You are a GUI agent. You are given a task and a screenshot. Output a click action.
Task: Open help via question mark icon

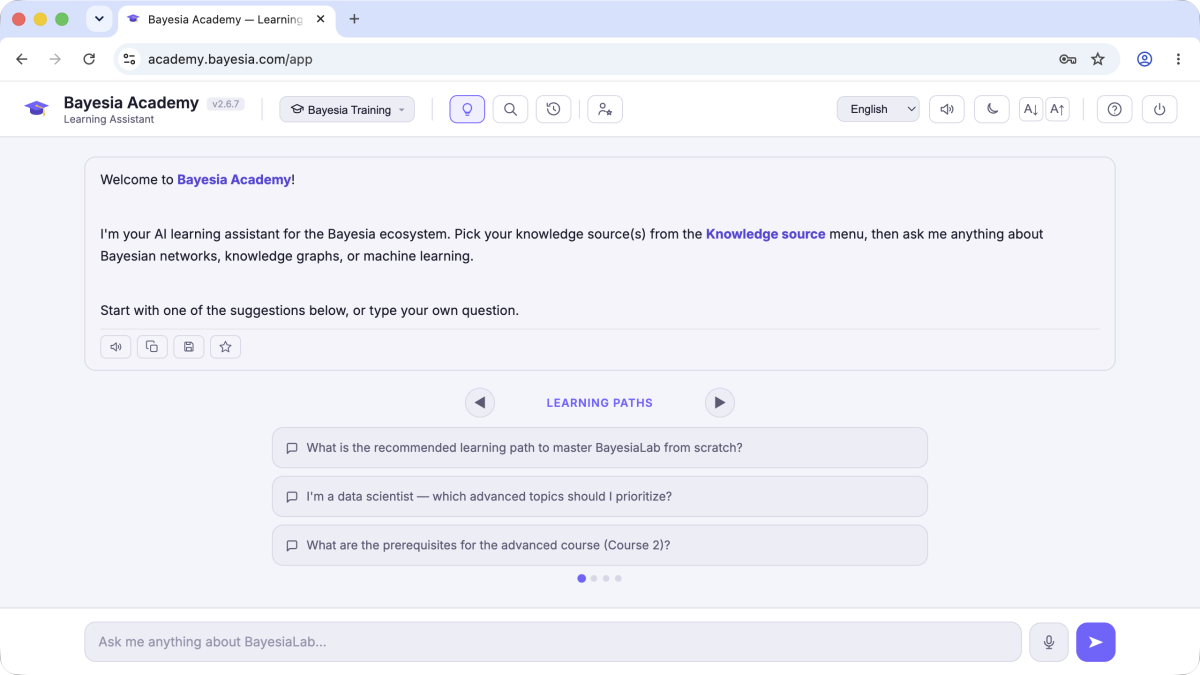(x=1115, y=109)
